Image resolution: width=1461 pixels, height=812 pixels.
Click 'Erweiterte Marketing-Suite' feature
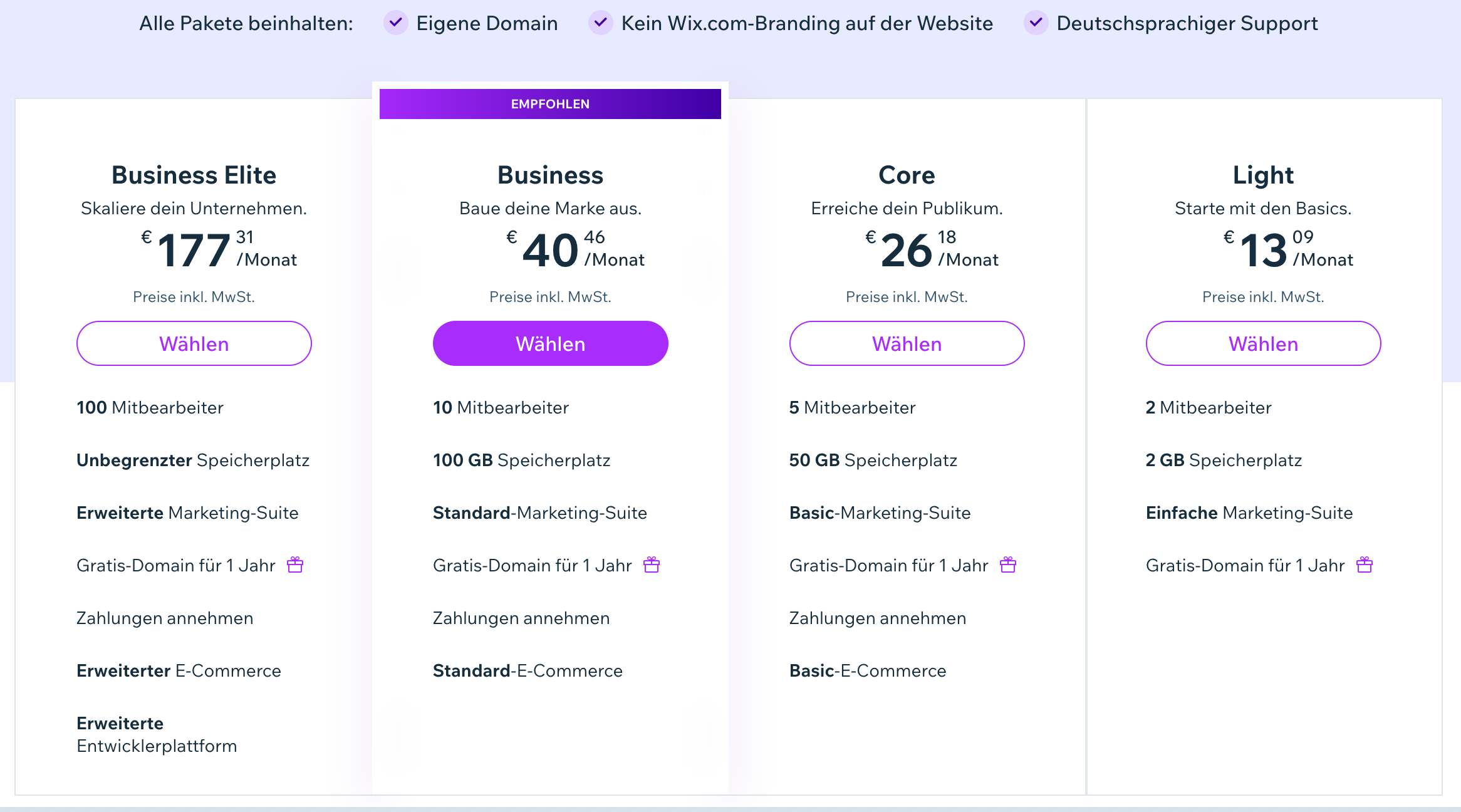pos(188,513)
